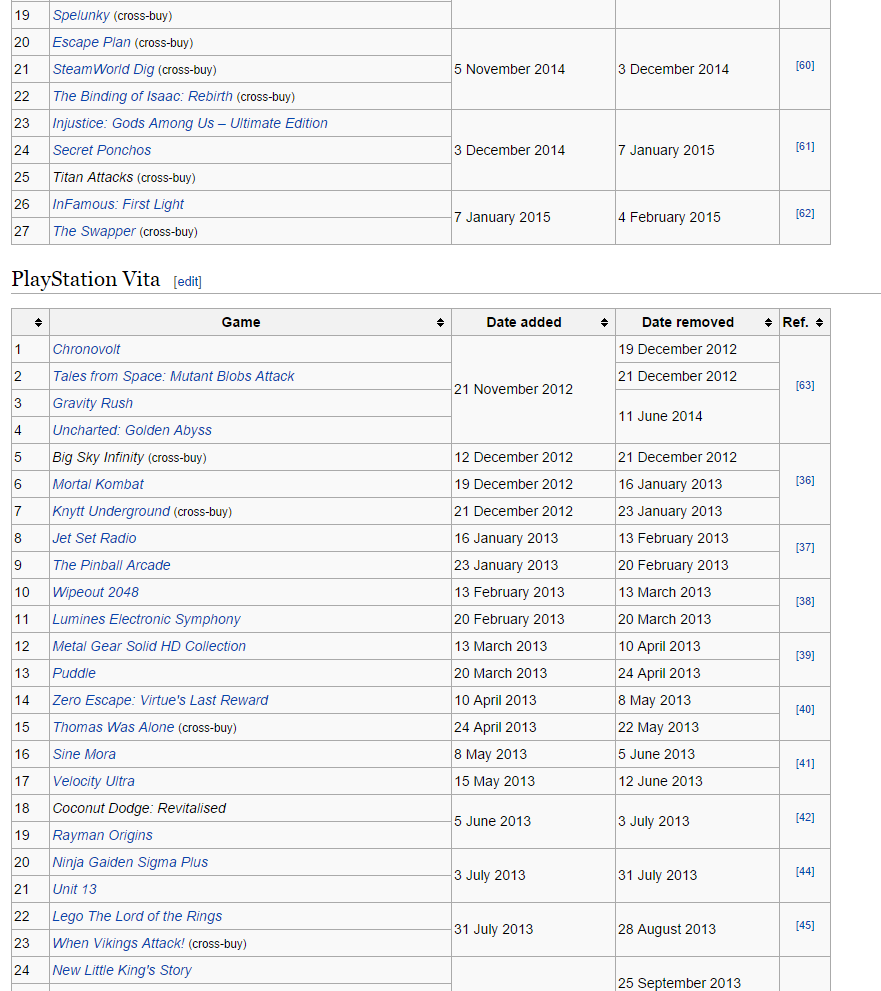This screenshot has height=991, width=881.
Task: Open New Little King's Story link
Action: click(x=122, y=970)
